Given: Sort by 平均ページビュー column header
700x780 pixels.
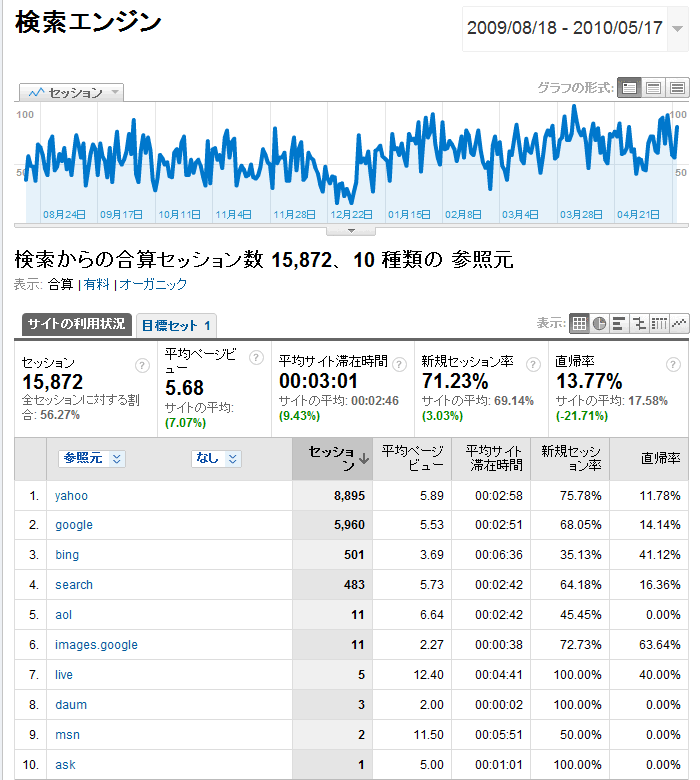Looking at the screenshot, I should (x=412, y=459).
